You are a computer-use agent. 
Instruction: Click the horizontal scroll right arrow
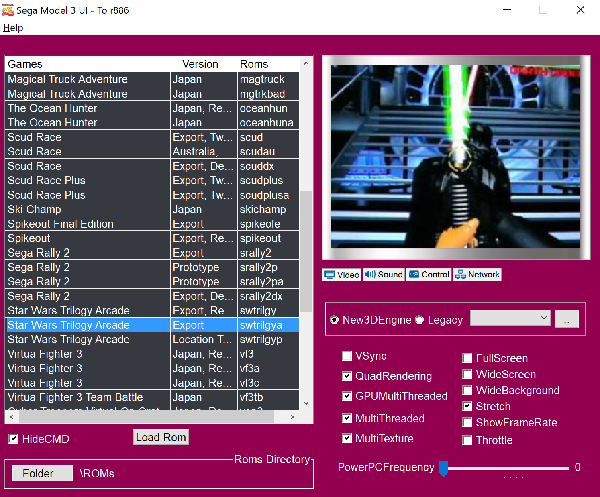pos(292,417)
